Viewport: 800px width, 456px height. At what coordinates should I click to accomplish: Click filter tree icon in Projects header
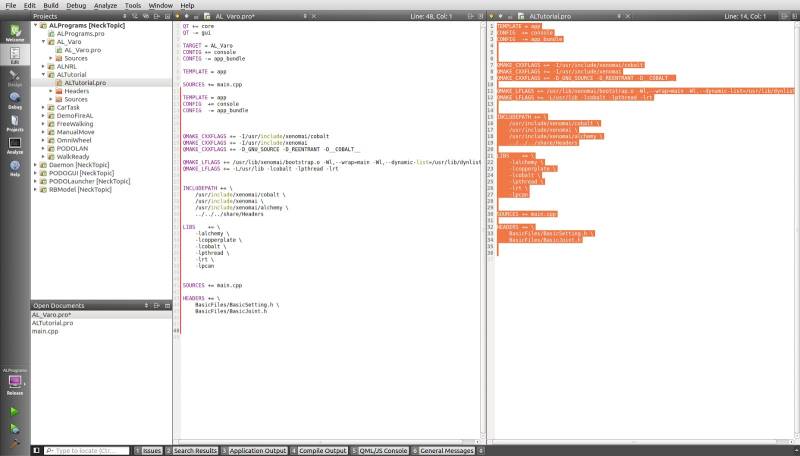135,16
